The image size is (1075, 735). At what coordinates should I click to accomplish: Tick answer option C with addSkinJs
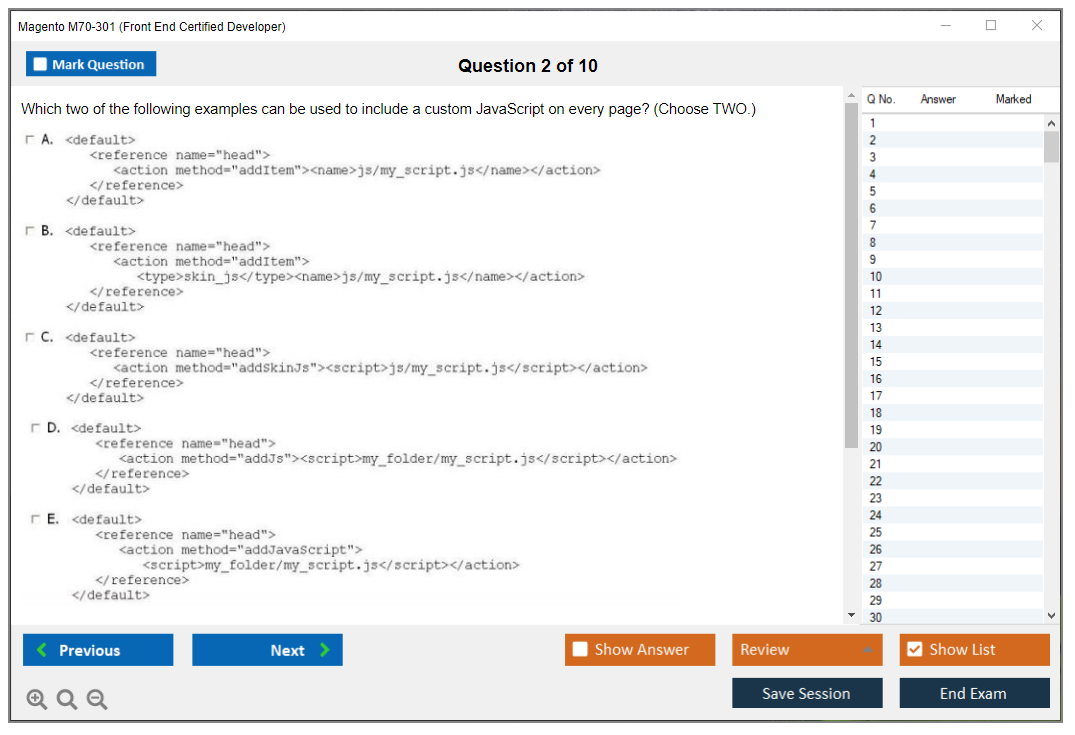(30, 337)
